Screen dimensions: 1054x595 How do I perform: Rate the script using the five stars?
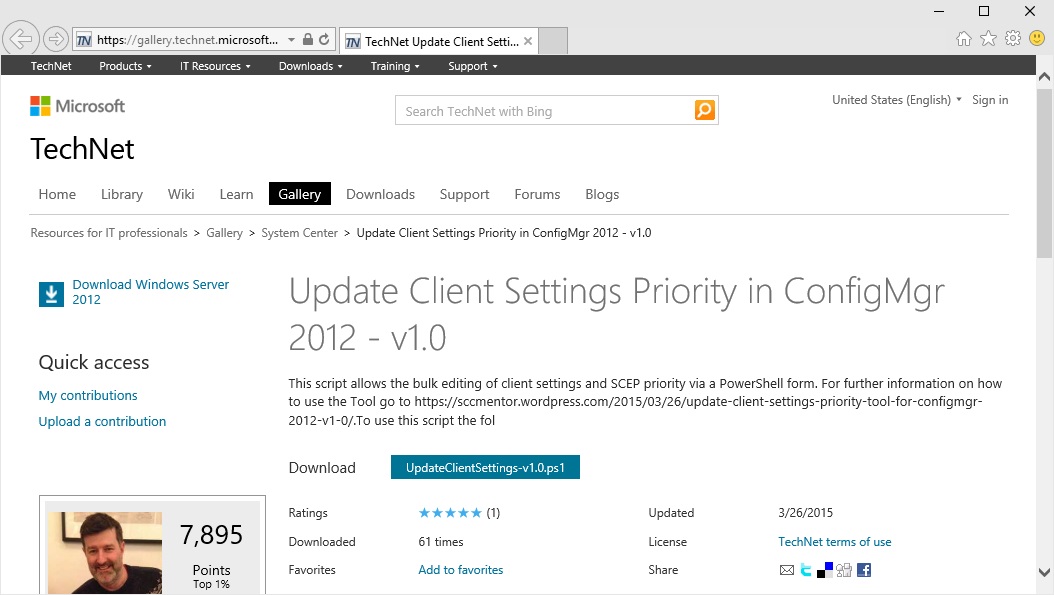pos(450,513)
